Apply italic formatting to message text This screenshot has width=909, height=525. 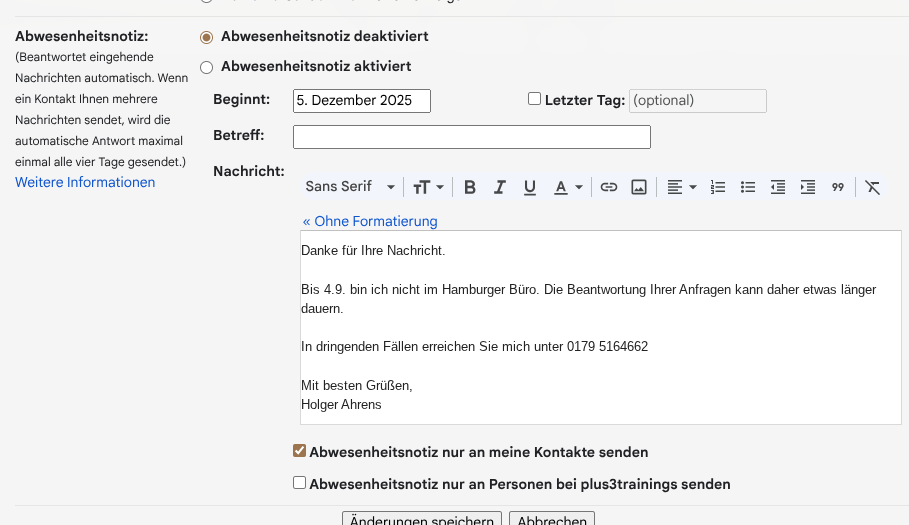(500, 187)
